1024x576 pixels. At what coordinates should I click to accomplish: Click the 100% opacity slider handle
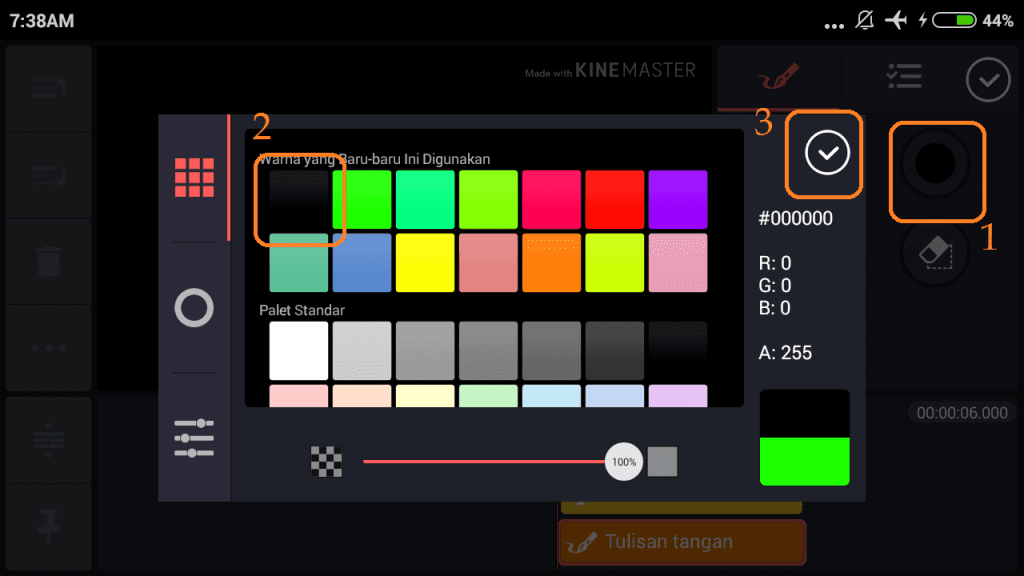[624, 462]
